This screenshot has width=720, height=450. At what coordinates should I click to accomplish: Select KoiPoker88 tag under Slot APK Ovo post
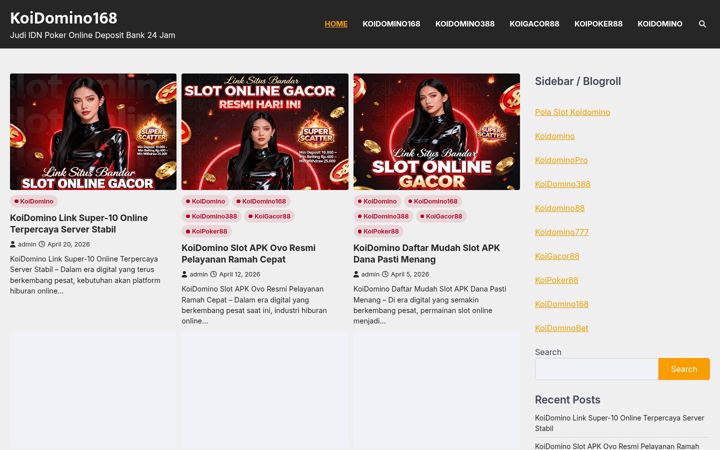[x=206, y=231]
